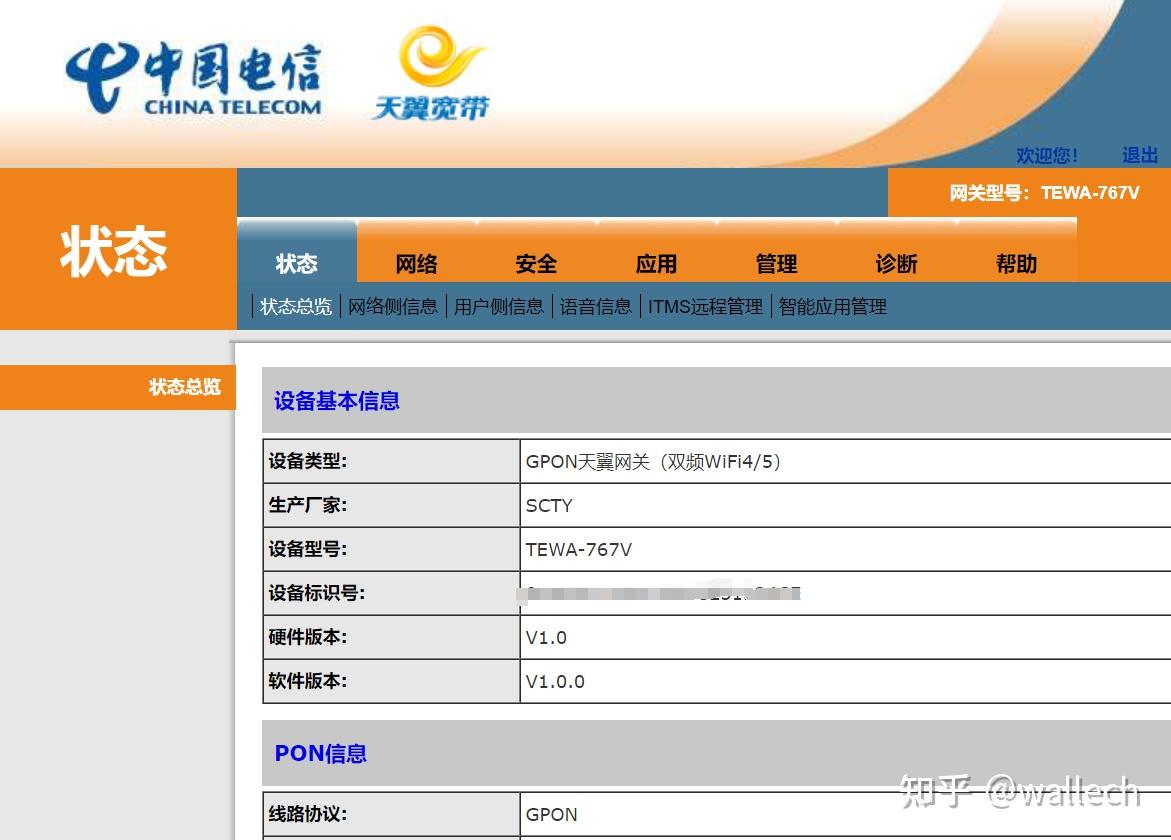Open the 诊断 section

[898, 263]
